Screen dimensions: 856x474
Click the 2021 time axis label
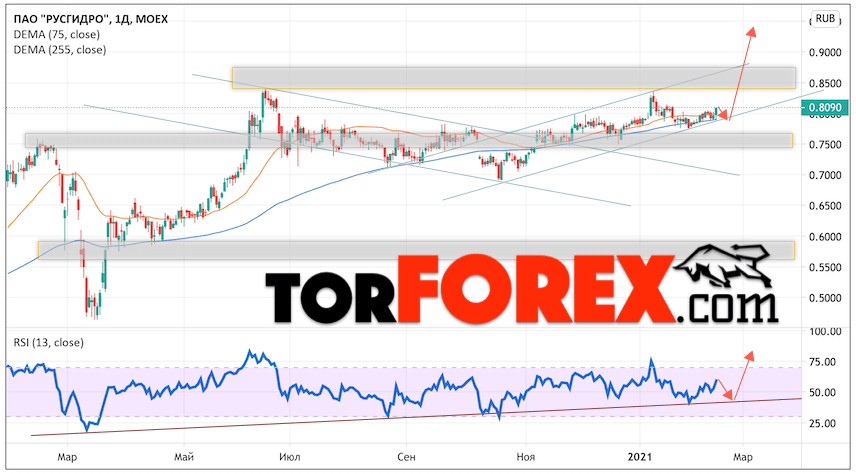639,457
